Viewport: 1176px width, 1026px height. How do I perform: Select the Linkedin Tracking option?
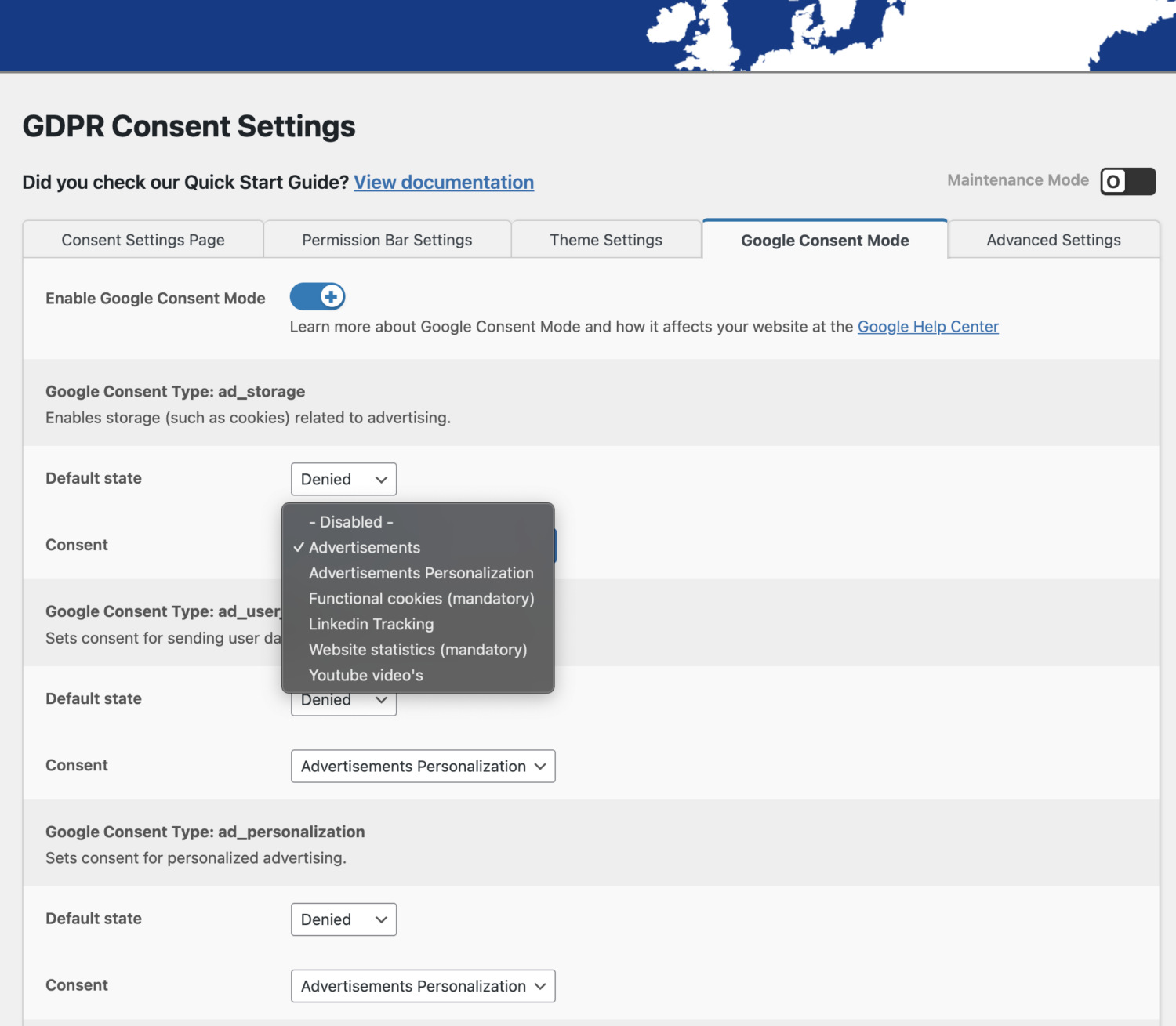click(371, 624)
